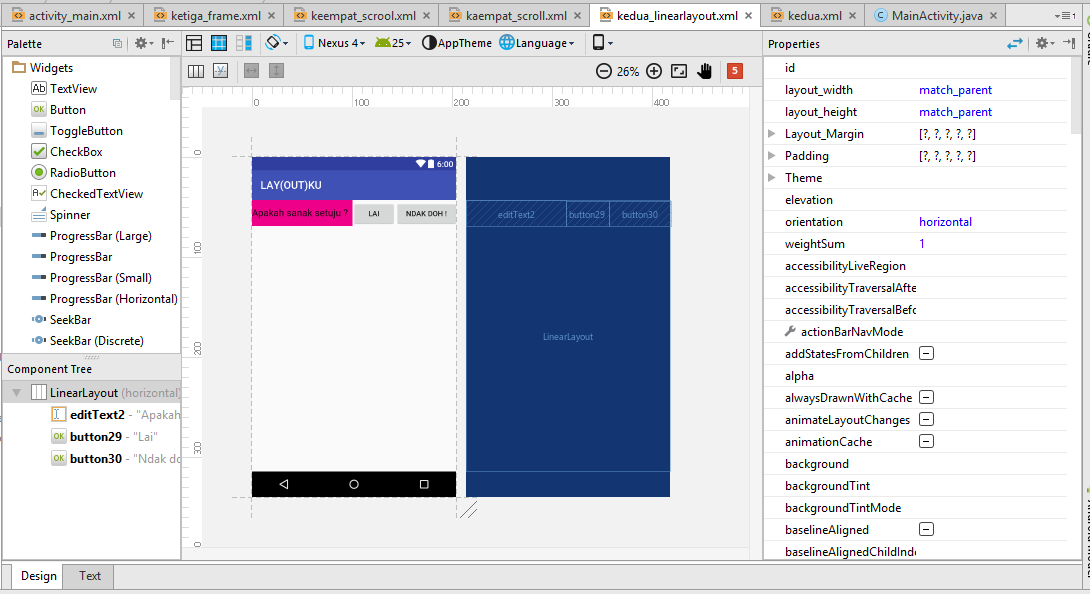Screen dimensions: 1090x594
Task: Open the screen orientation rotate menu
Action: 277,43
